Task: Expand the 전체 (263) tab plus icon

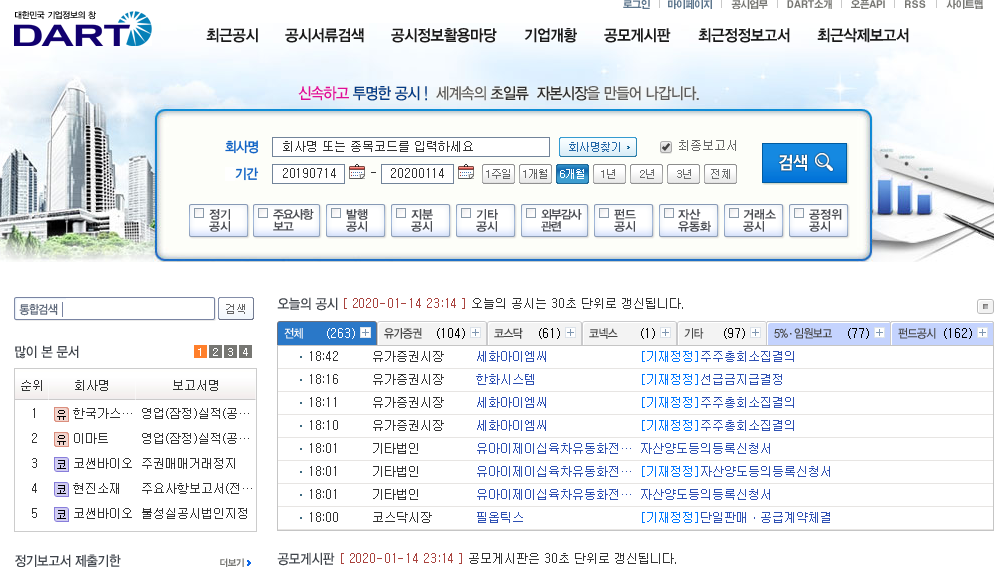Action: click(x=366, y=332)
